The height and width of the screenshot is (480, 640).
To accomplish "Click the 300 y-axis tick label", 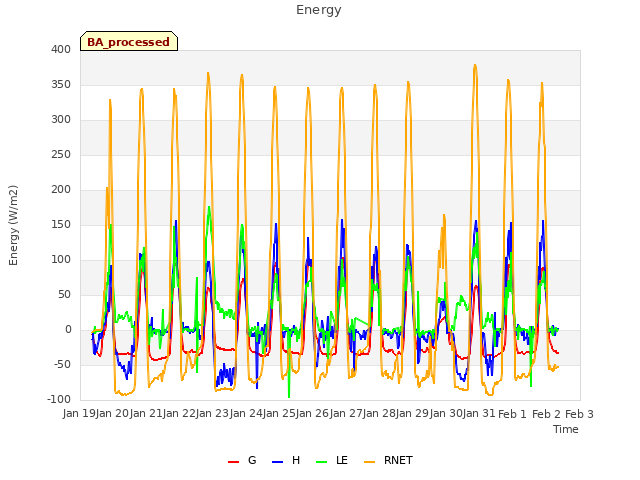I will [x=61, y=120].
